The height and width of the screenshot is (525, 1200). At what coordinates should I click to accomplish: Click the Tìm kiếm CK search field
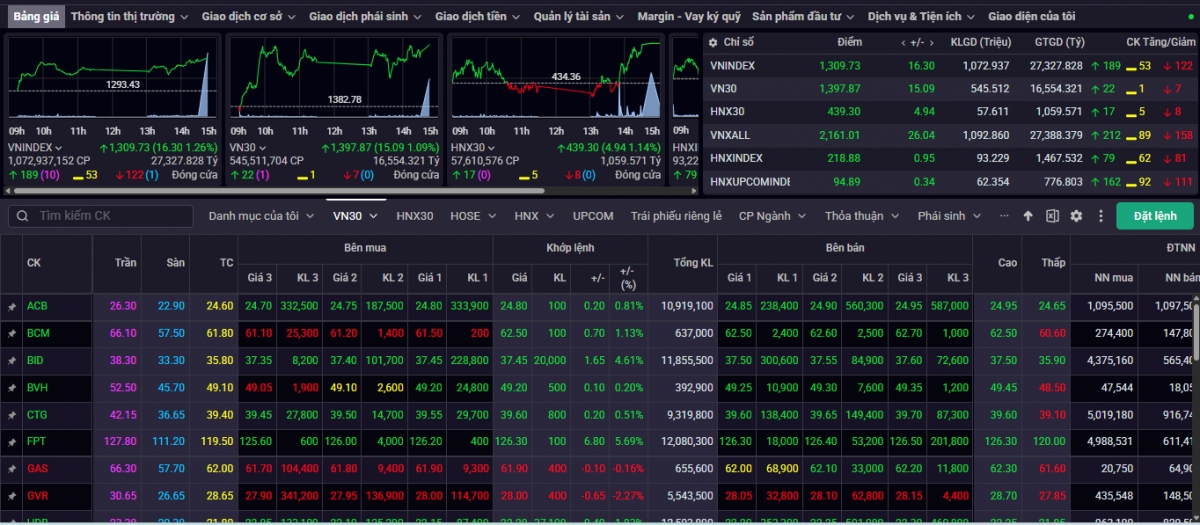click(110, 216)
